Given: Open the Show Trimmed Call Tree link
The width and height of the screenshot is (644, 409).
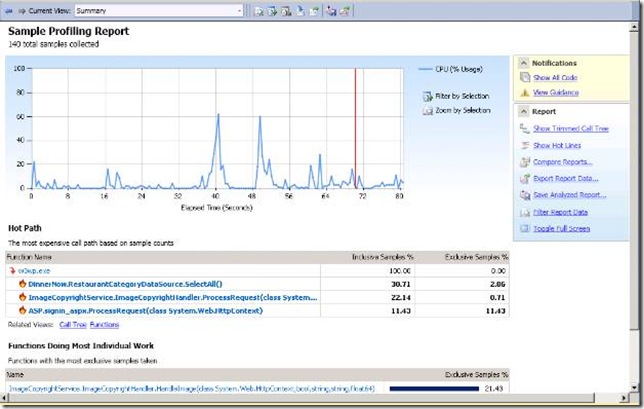Looking at the screenshot, I should [x=571, y=129].
